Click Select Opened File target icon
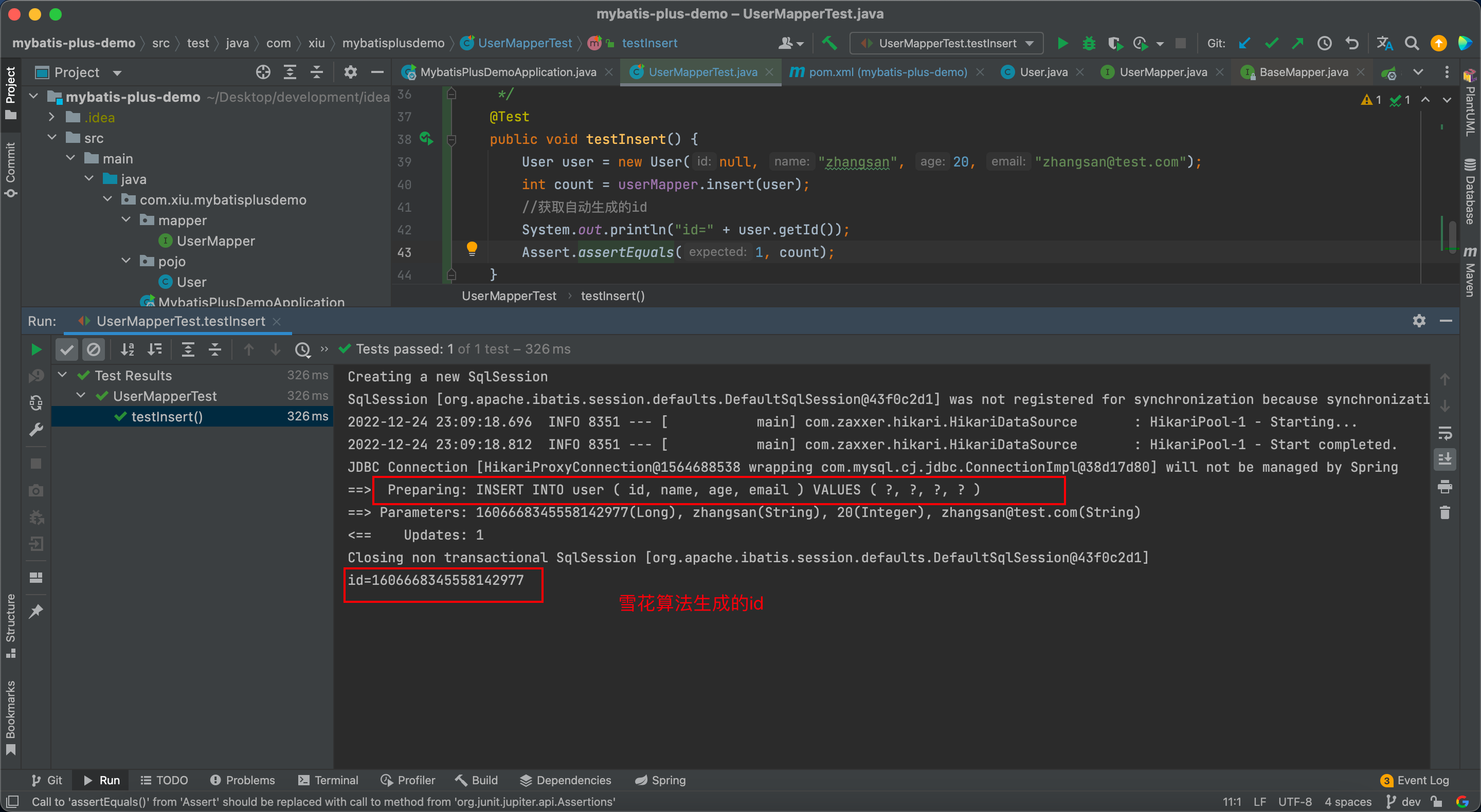This screenshot has width=1481, height=812. tap(263, 72)
